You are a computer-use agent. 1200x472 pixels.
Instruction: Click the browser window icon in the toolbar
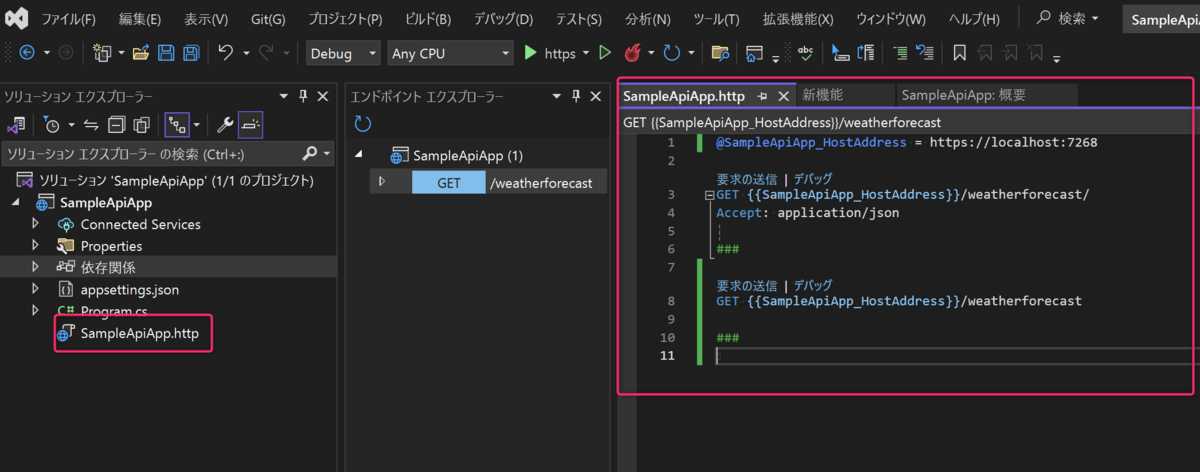753,53
